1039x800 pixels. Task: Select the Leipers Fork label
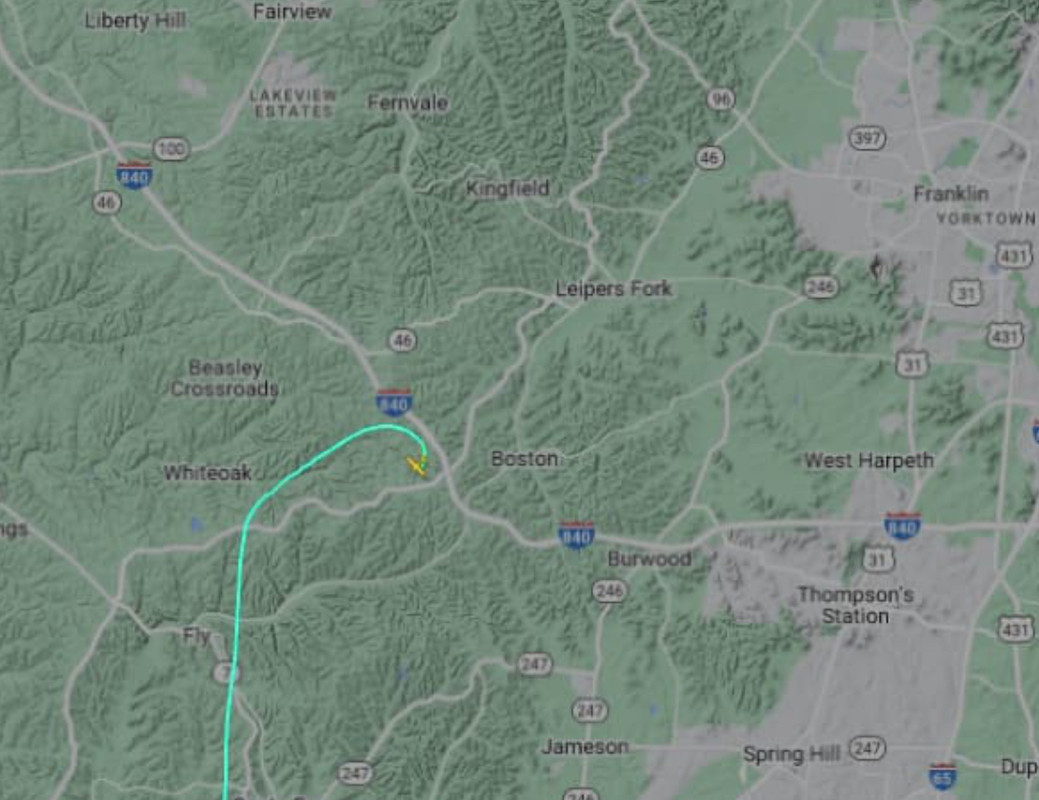614,289
